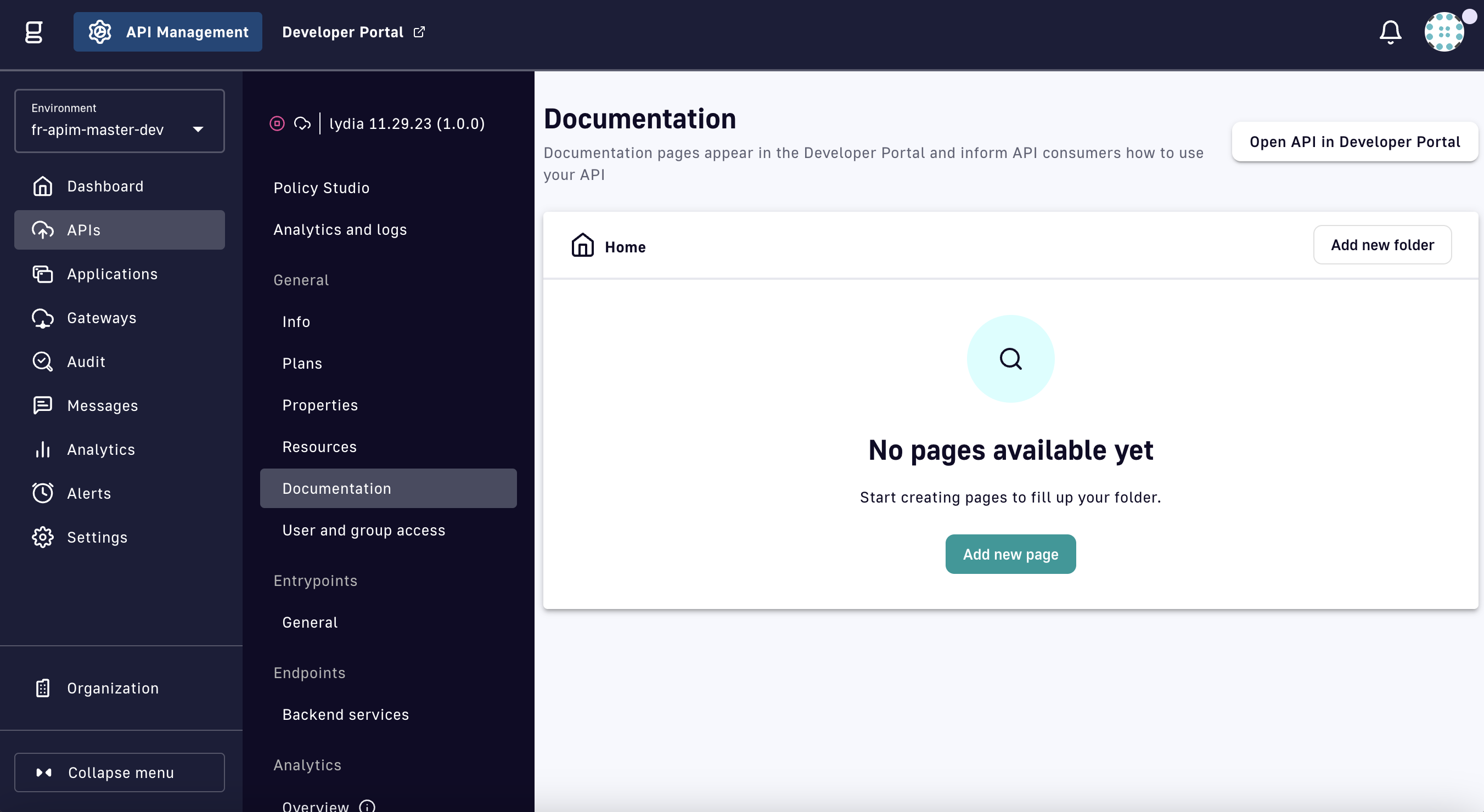This screenshot has width=1484, height=812.
Task: Click the cloud sync status icon
Action: pyautogui.click(x=302, y=123)
